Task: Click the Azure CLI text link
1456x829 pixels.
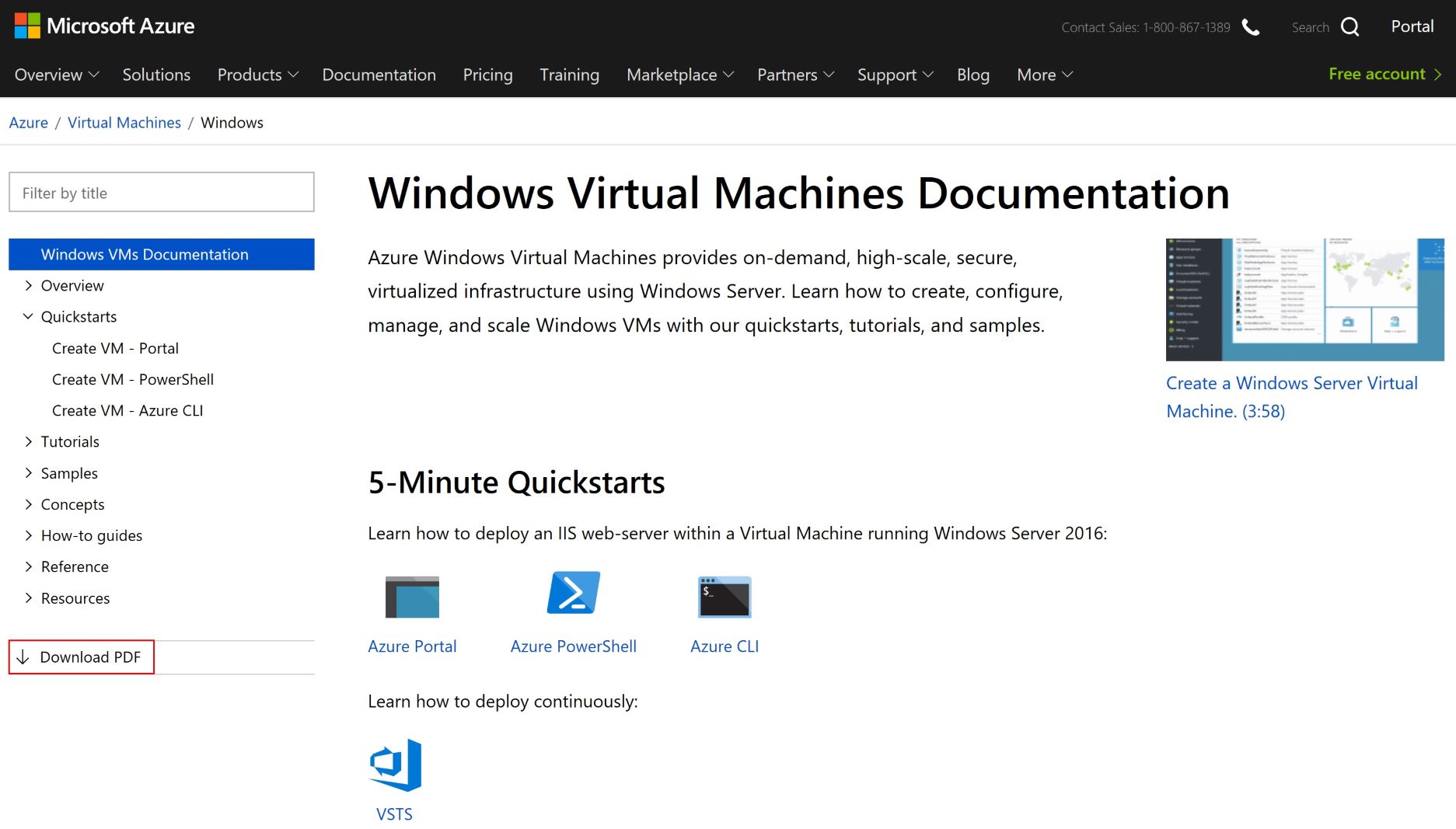Action: 725,646
